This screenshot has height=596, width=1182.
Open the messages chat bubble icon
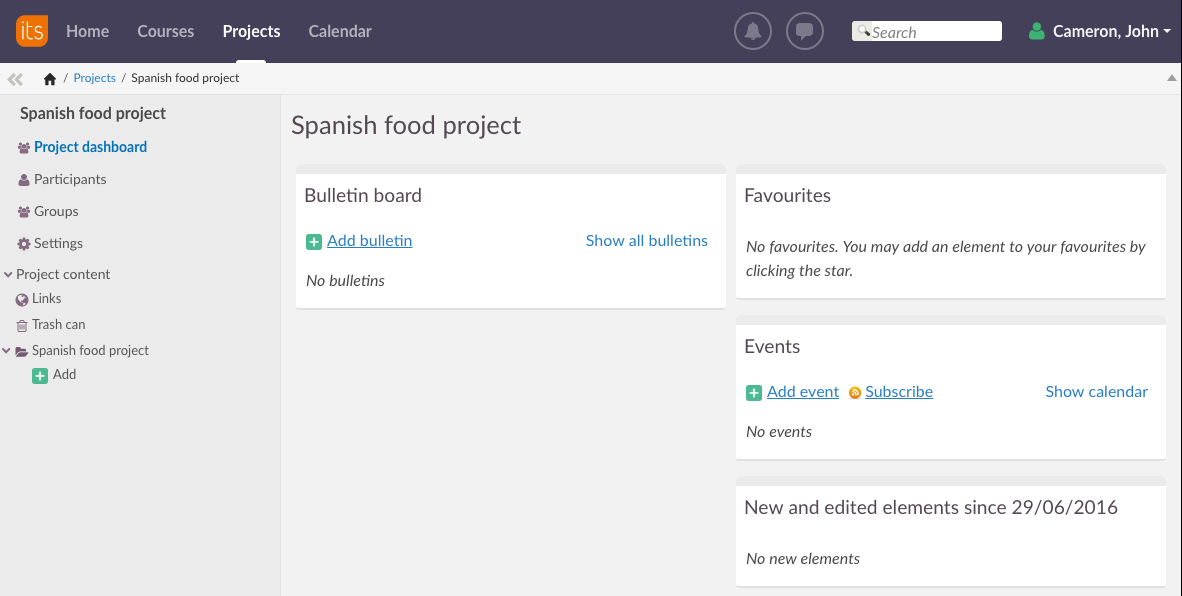pos(804,31)
